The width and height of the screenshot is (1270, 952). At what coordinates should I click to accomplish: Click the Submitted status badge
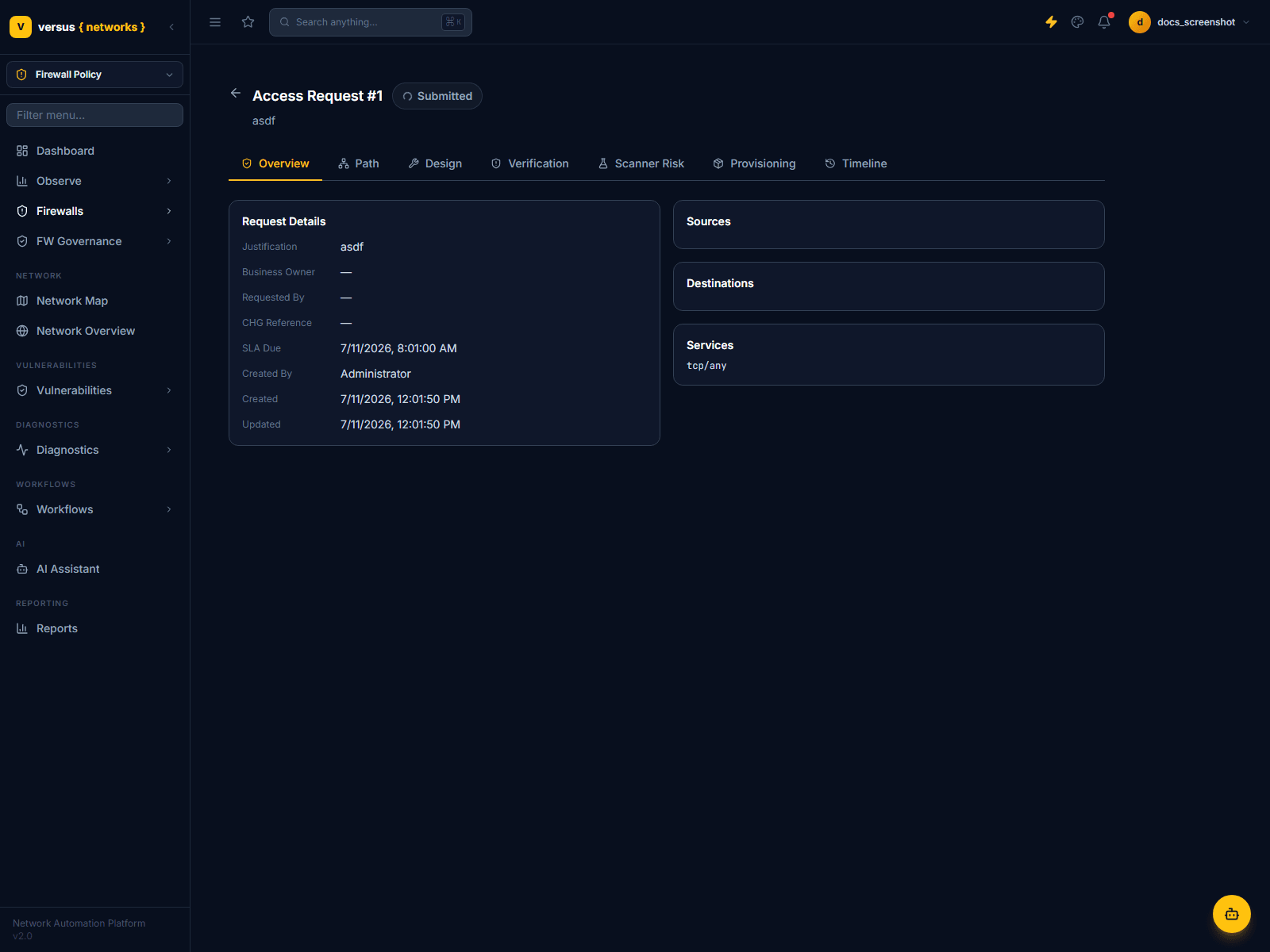437,96
